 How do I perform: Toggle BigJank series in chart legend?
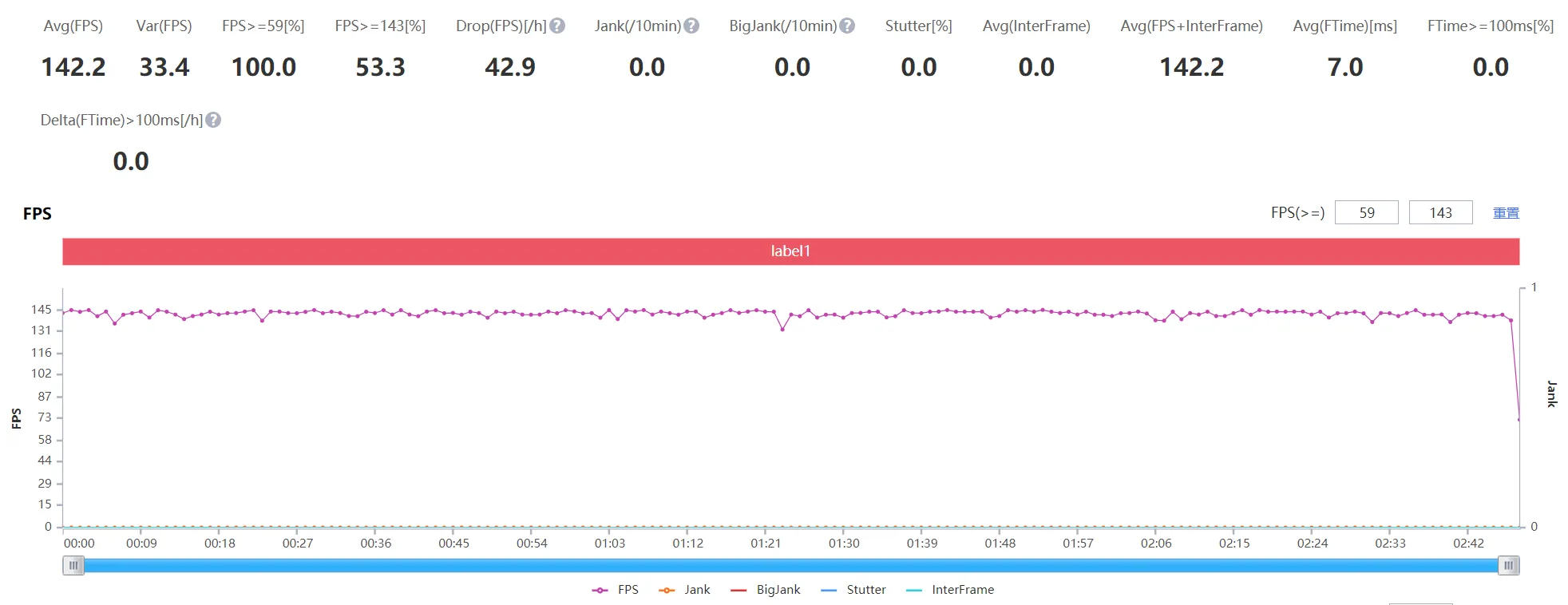(765, 590)
